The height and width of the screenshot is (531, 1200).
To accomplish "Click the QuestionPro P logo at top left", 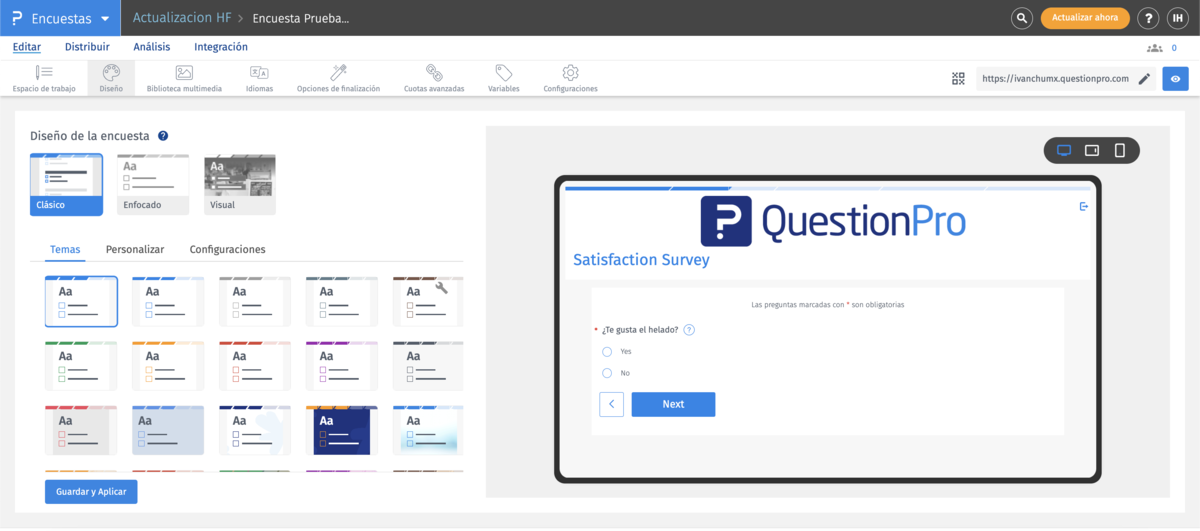I will 16,18.
